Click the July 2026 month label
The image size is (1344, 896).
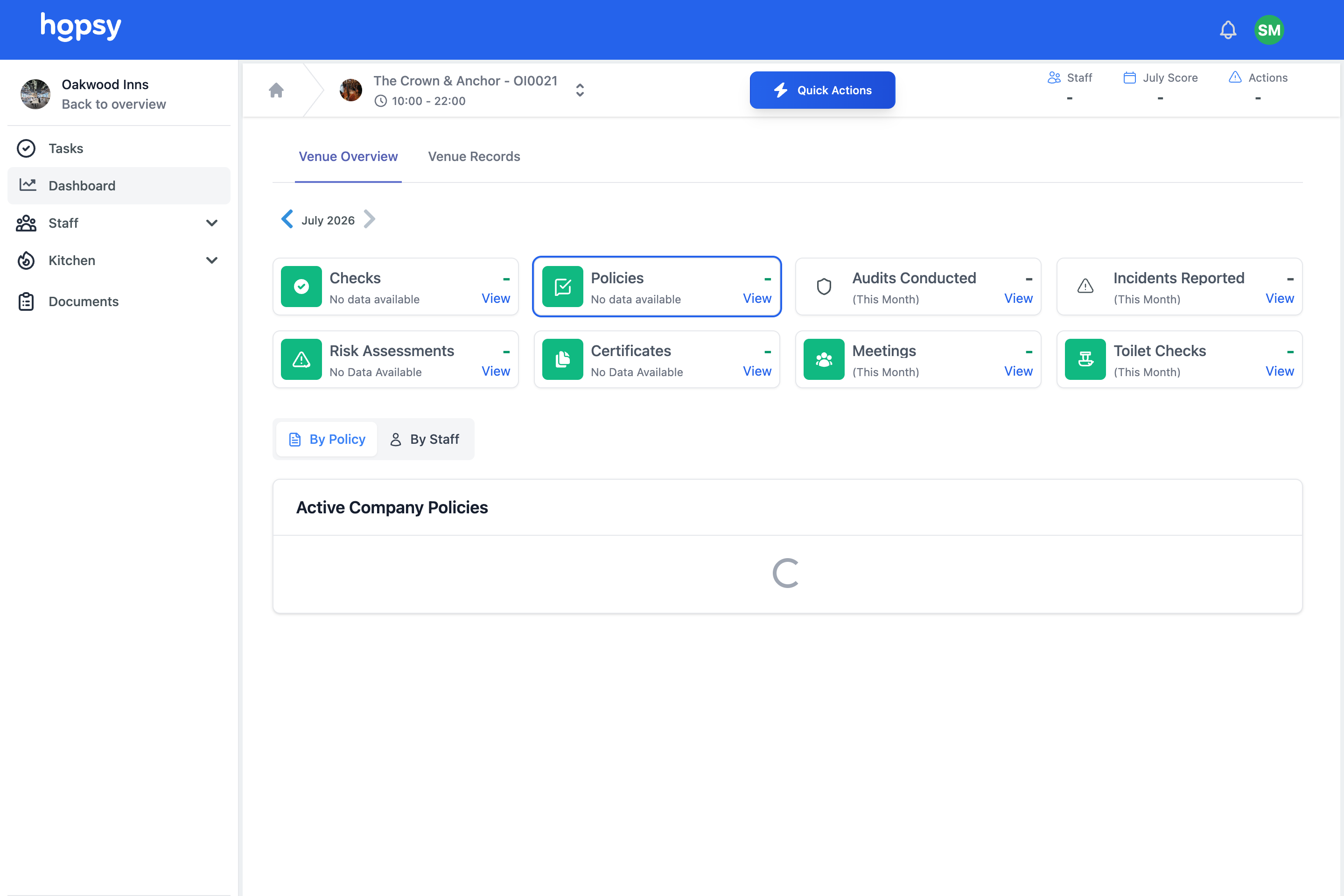point(328,221)
